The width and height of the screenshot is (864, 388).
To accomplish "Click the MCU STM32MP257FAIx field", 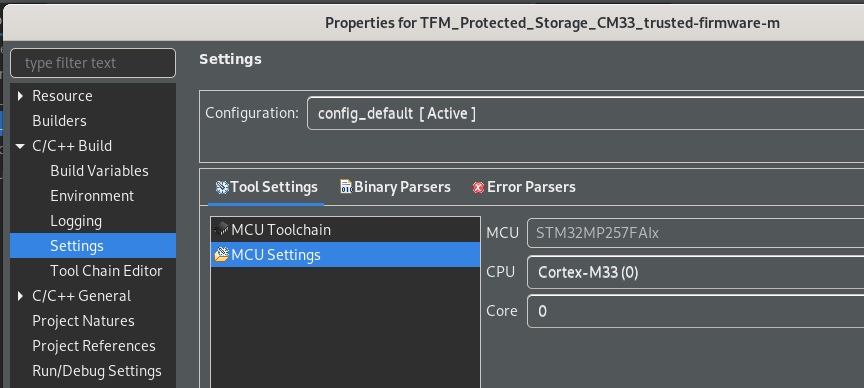I will 695,233.
